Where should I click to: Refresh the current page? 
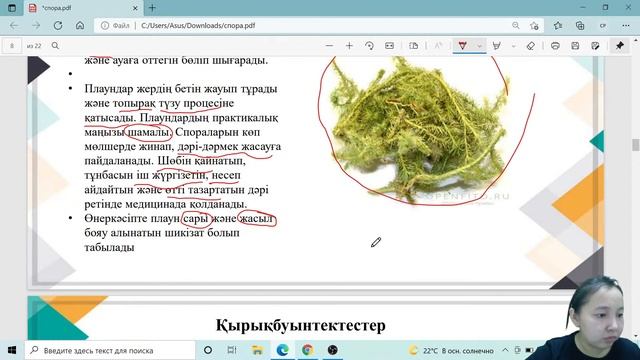pos(58,25)
